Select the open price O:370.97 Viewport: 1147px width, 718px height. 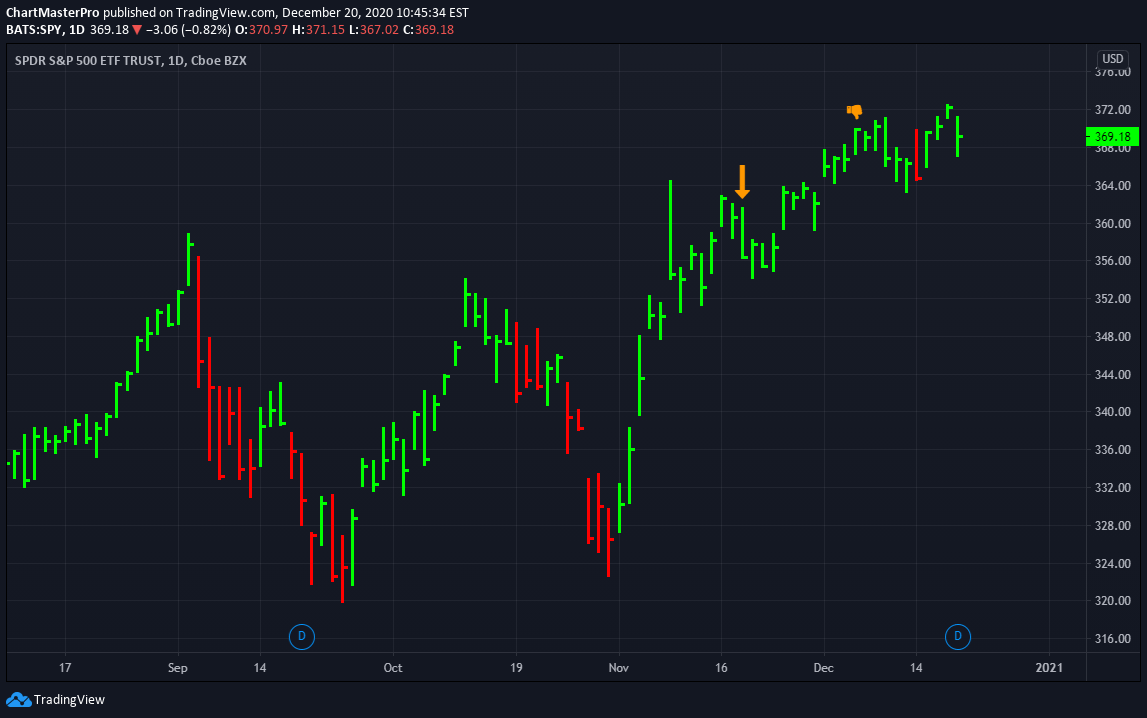[262, 30]
